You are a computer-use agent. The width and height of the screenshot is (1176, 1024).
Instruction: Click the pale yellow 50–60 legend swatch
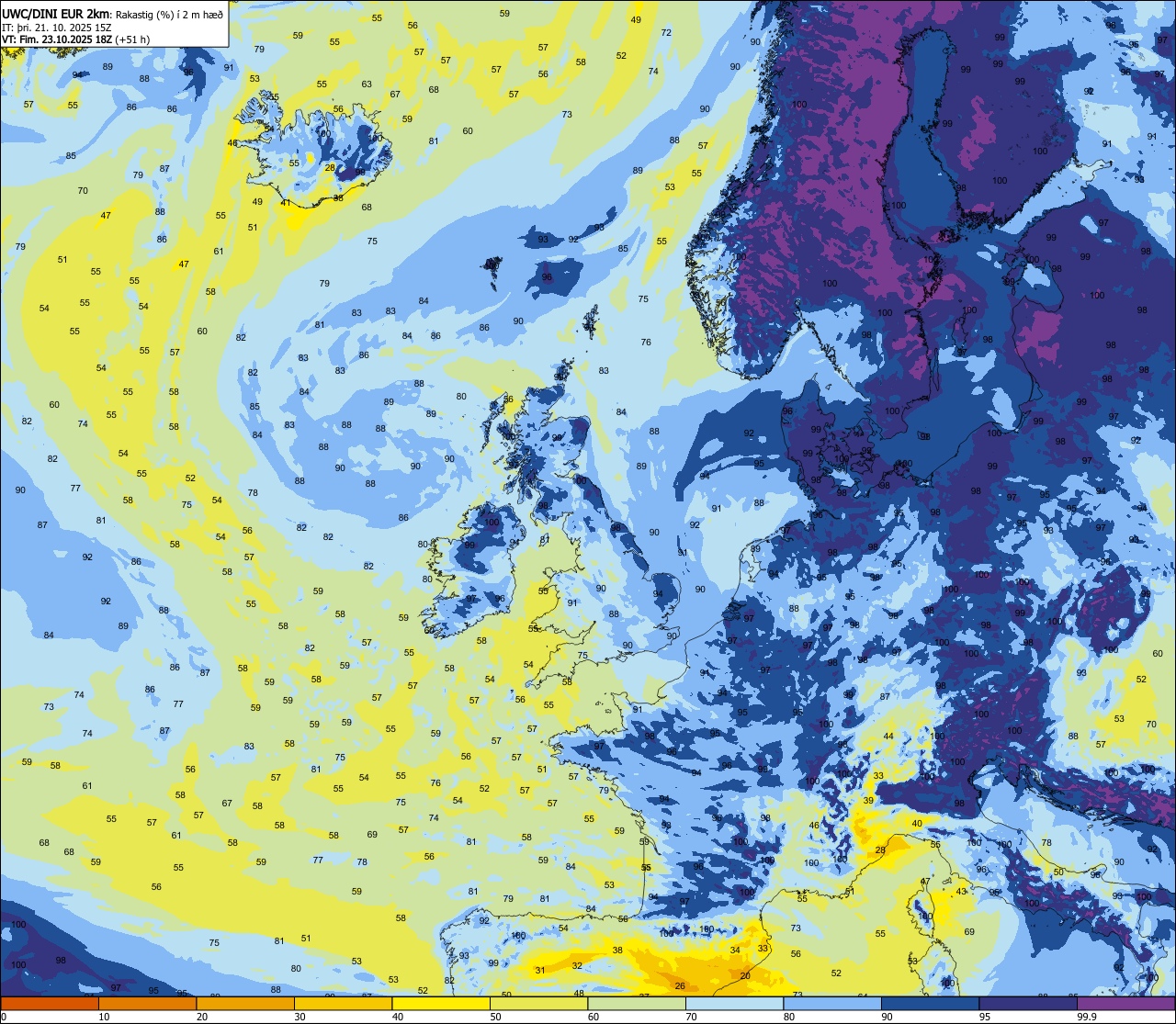pos(538,1003)
